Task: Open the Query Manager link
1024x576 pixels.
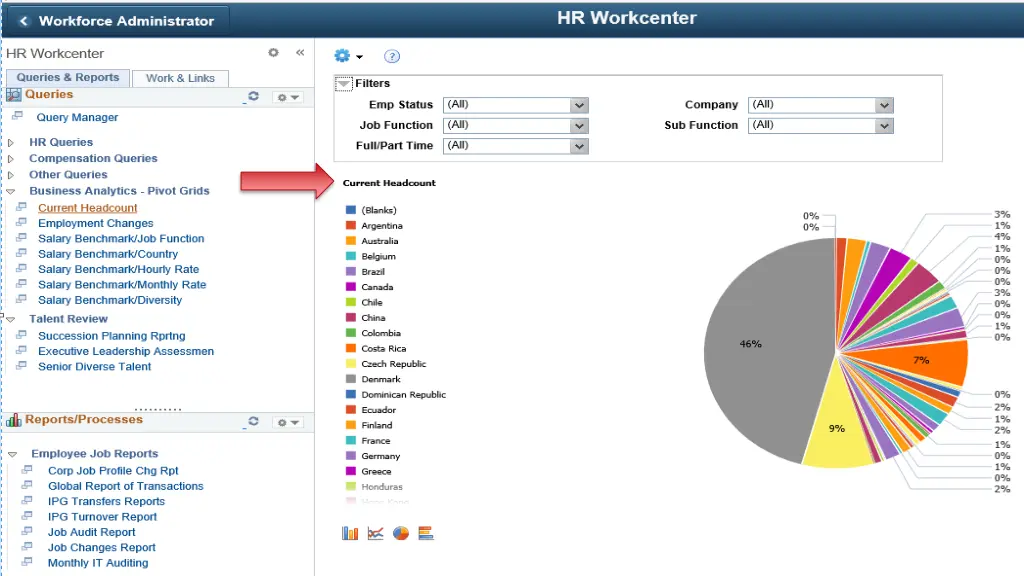Action: [77, 118]
